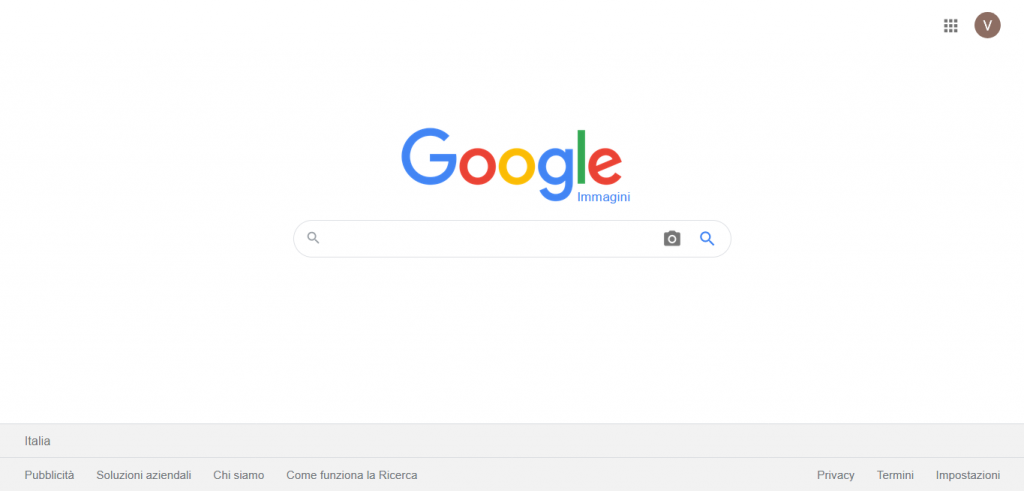Screen dimensions: 1024x491
Task: Open the Google apps grid menu
Action: (950, 25)
